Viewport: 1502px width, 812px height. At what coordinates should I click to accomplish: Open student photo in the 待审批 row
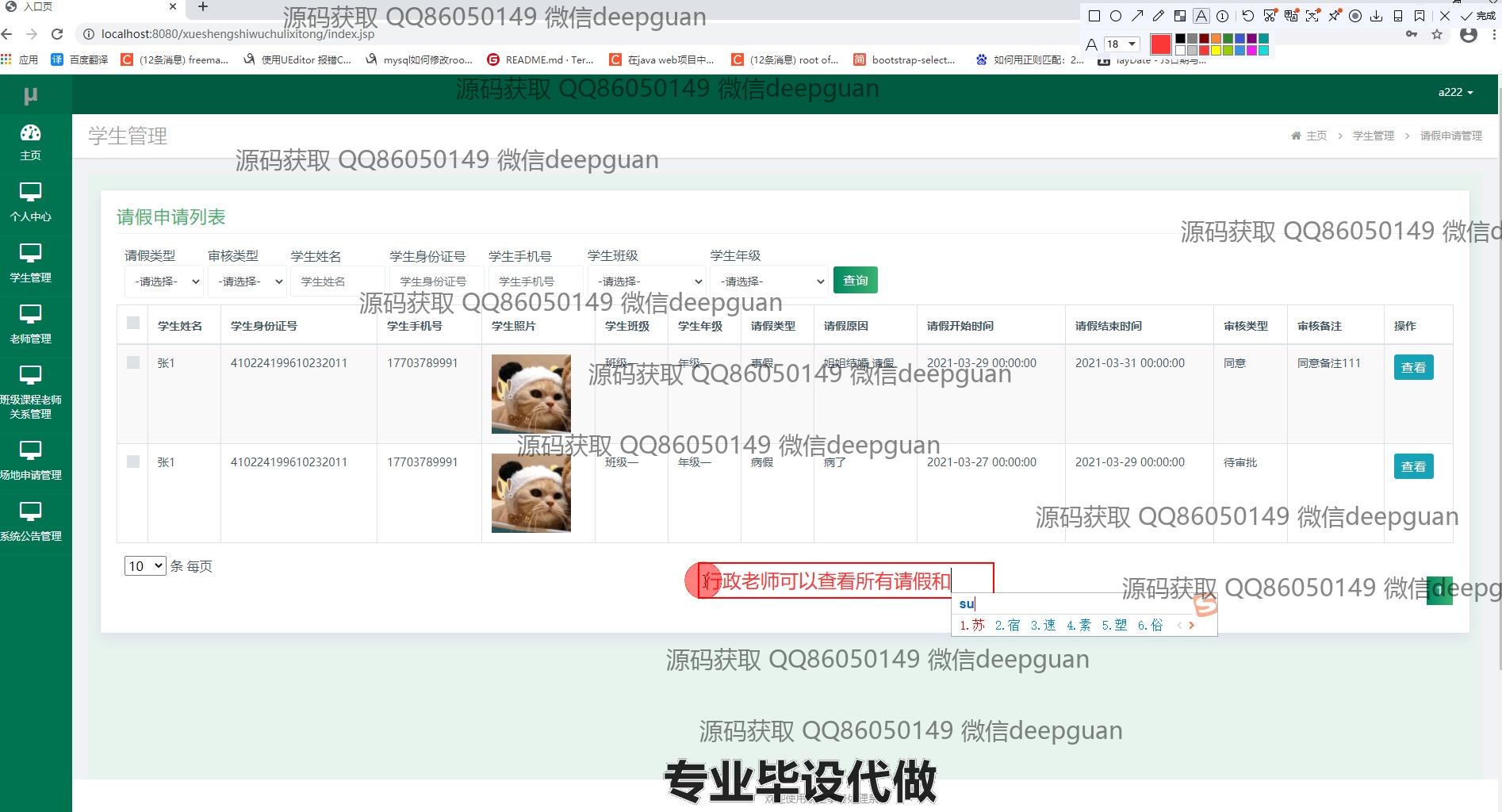531,492
